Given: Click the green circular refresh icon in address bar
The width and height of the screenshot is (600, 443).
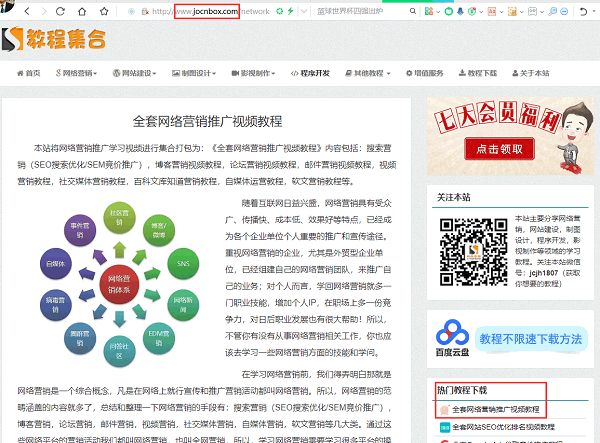Looking at the screenshot, I should 280,11.
